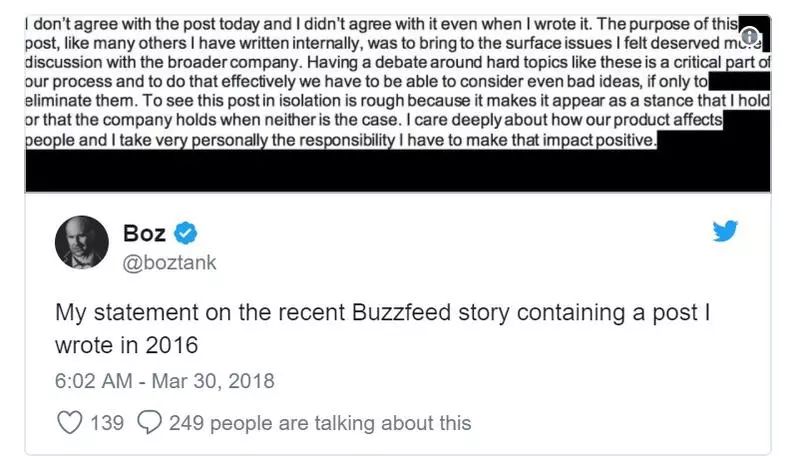Image resolution: width=800 pixels, height=471 pixels.
Task: Click the display name Boz
Action: coord(144,235)
